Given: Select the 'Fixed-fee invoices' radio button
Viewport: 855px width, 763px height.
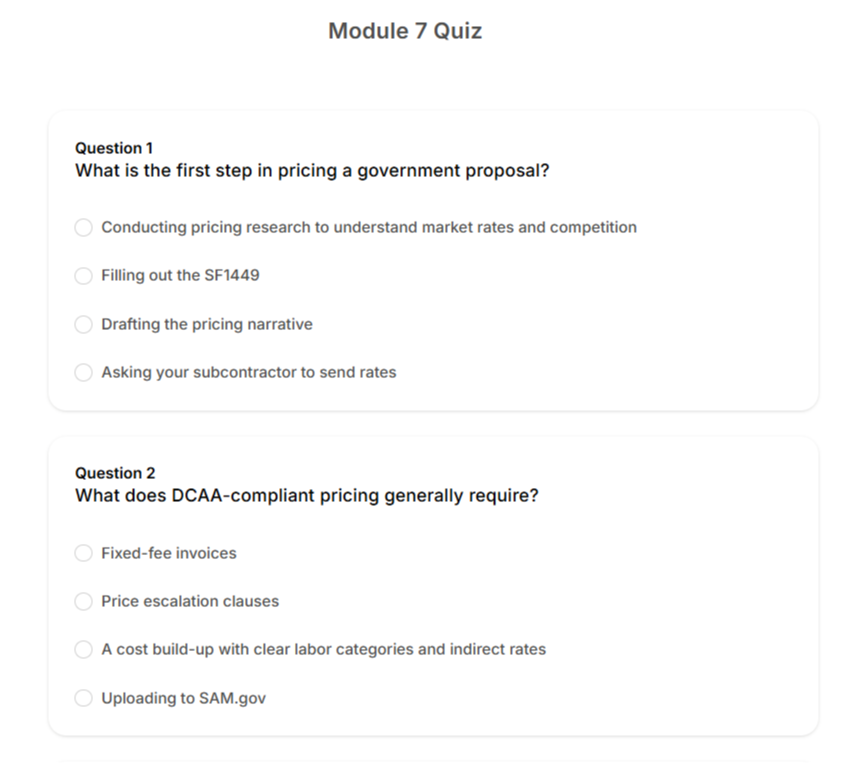Looking at the screenshot, I should pyautogui.click(x=84, y=553).
